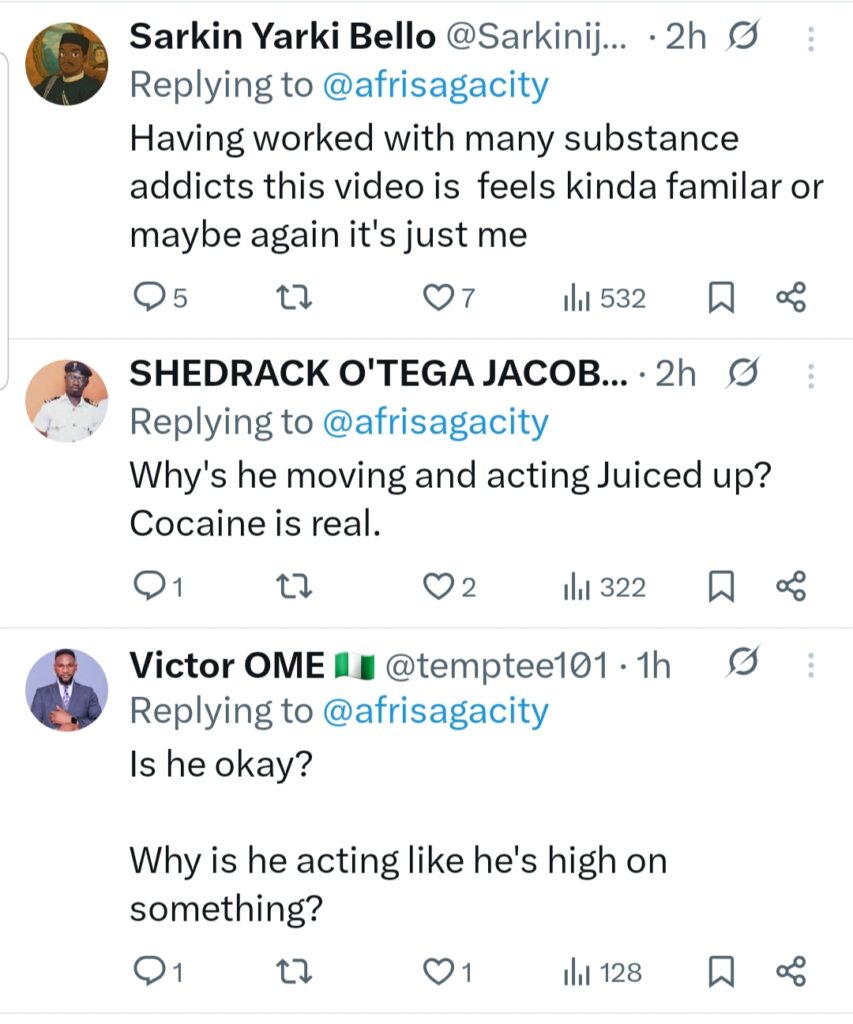Bookmark Sarkin Yarki Bello's tweet

coord(721,297)
